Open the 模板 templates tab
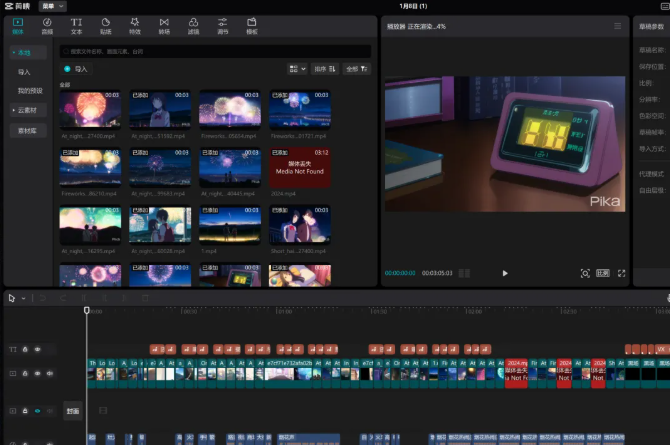The image size is (670, 445). point(252,26)
